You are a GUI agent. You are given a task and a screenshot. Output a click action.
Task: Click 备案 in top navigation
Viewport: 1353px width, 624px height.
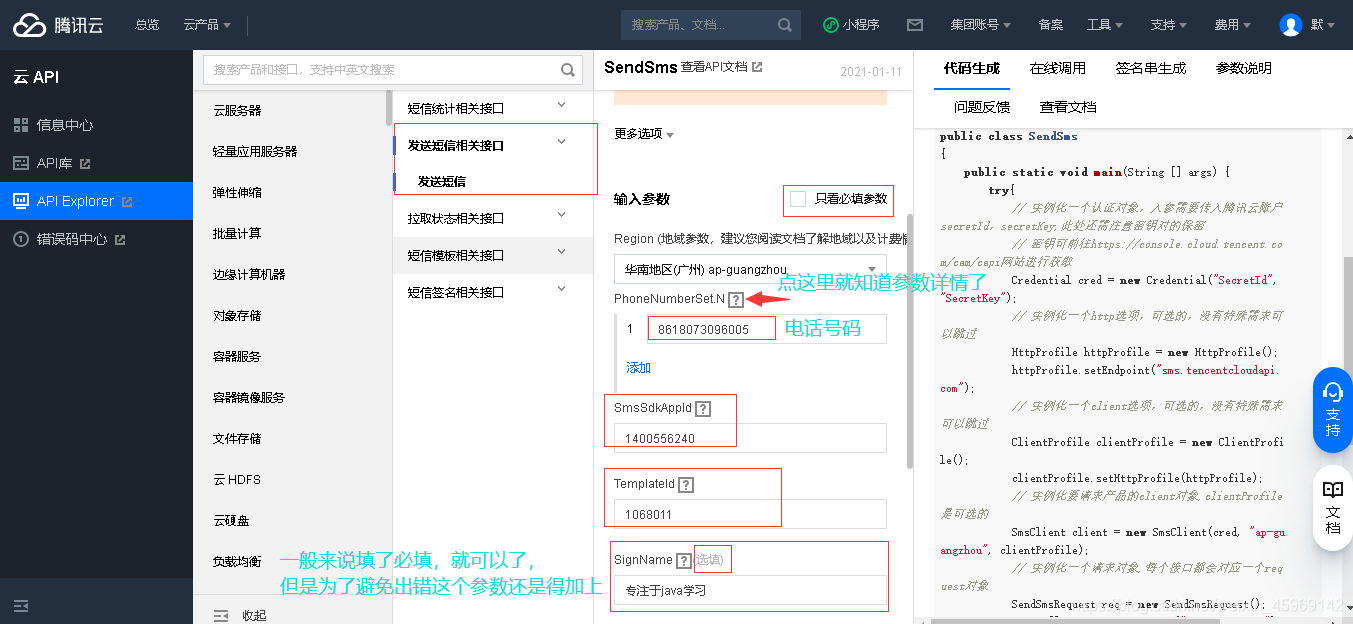(x=1051, y=25)
